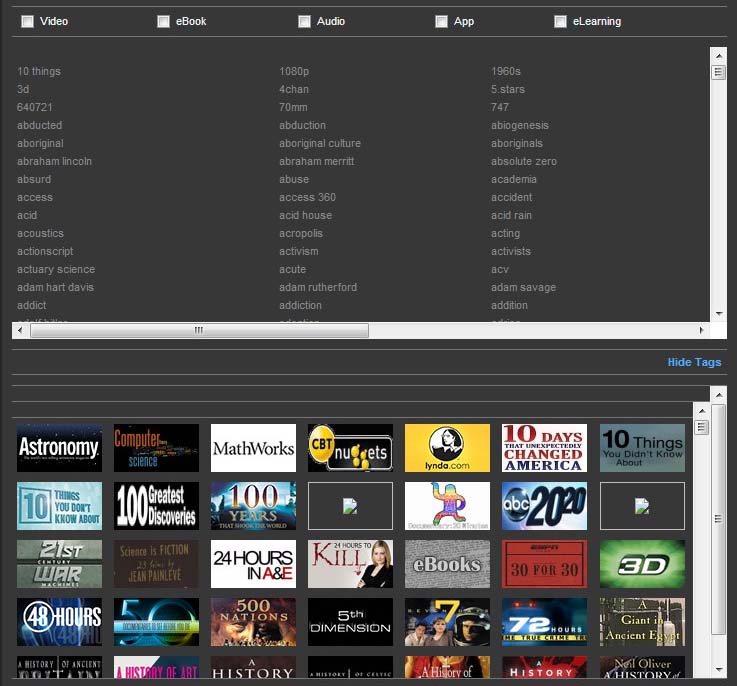This screenshot has width=737, height=686.
Task: Click tag list scroll right arrow
Action: click(x=701, y=331)
